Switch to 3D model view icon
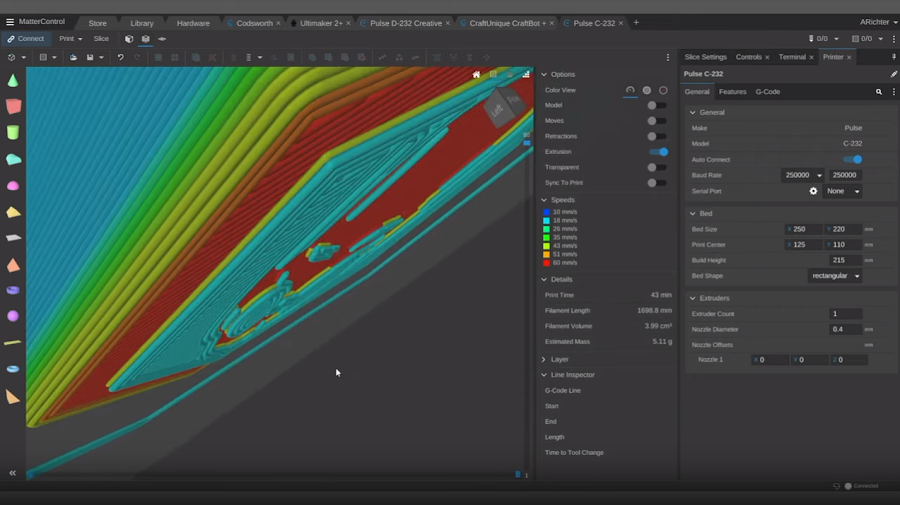 129,39
